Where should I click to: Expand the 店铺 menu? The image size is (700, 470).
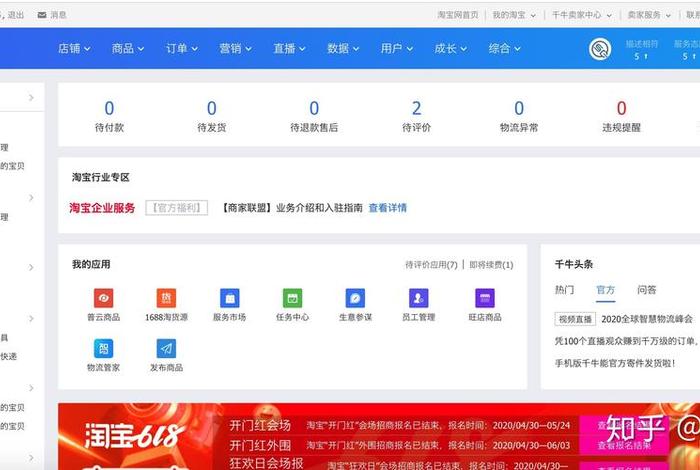pyautogui.click(x=74, y=48)
